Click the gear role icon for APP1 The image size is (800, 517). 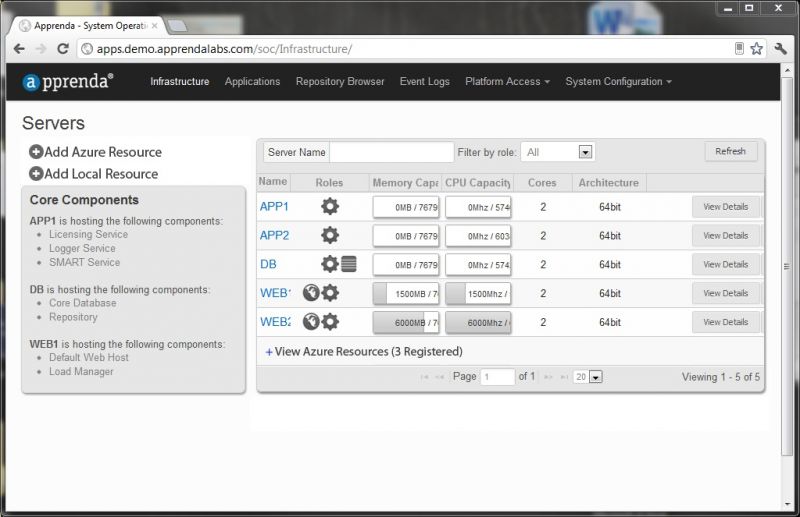tap(330, 206)
